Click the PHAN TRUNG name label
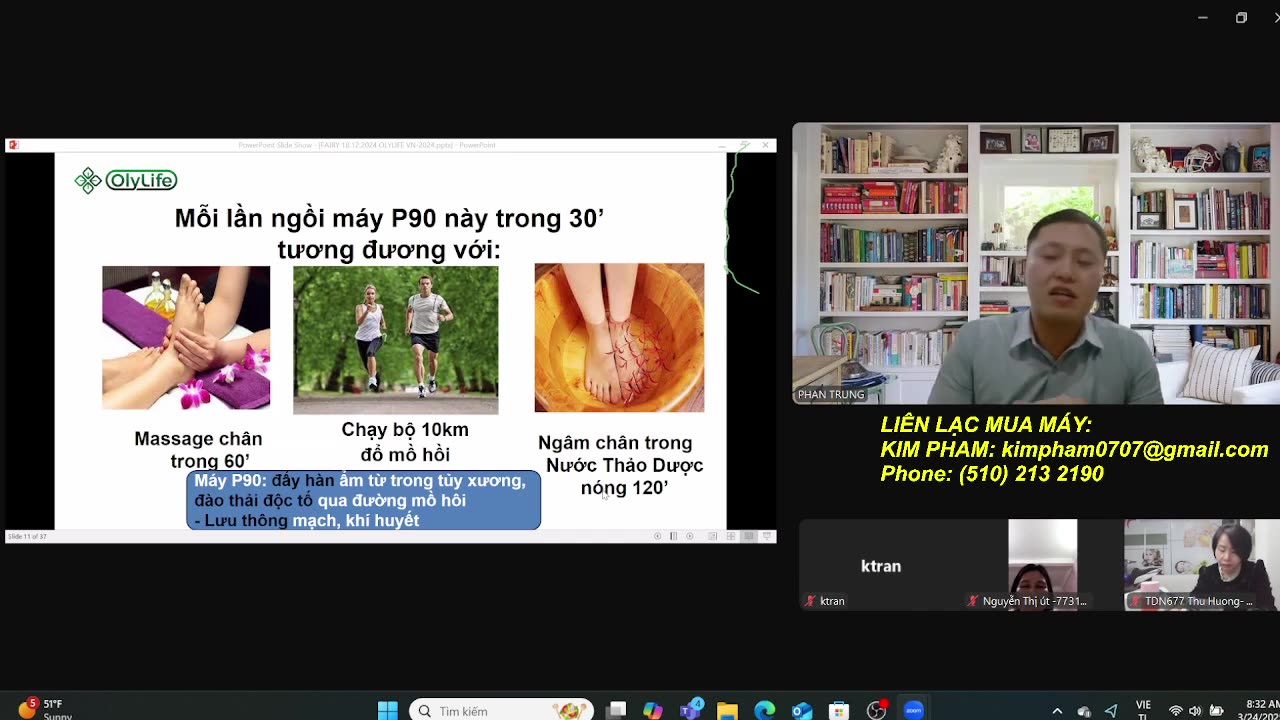Image resolution: width=1280 pixels, height=720 pixels. (831, 395)
